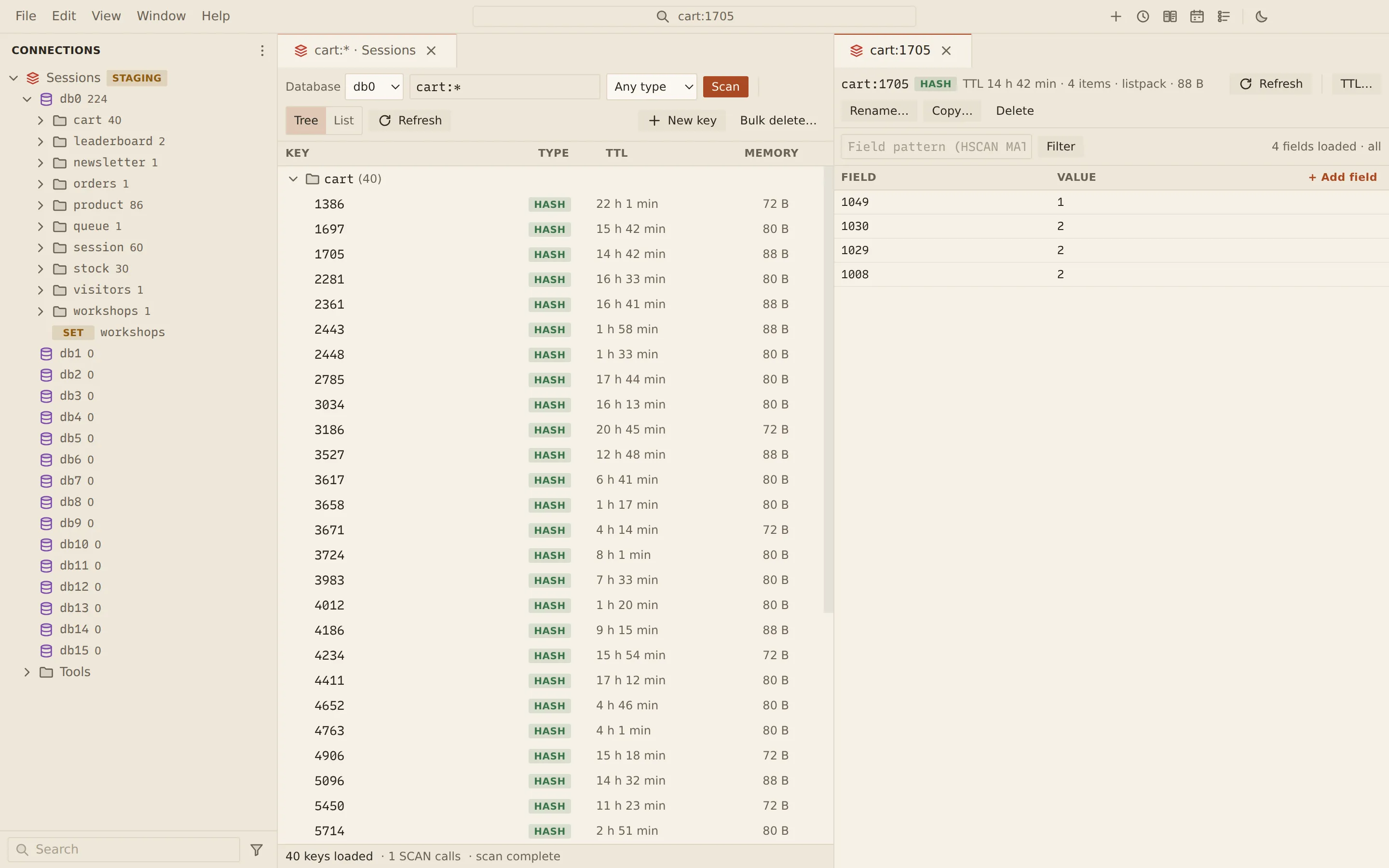The image size is (1389, 868).
Task: Click the New key button
Action: tap(682, 121)
